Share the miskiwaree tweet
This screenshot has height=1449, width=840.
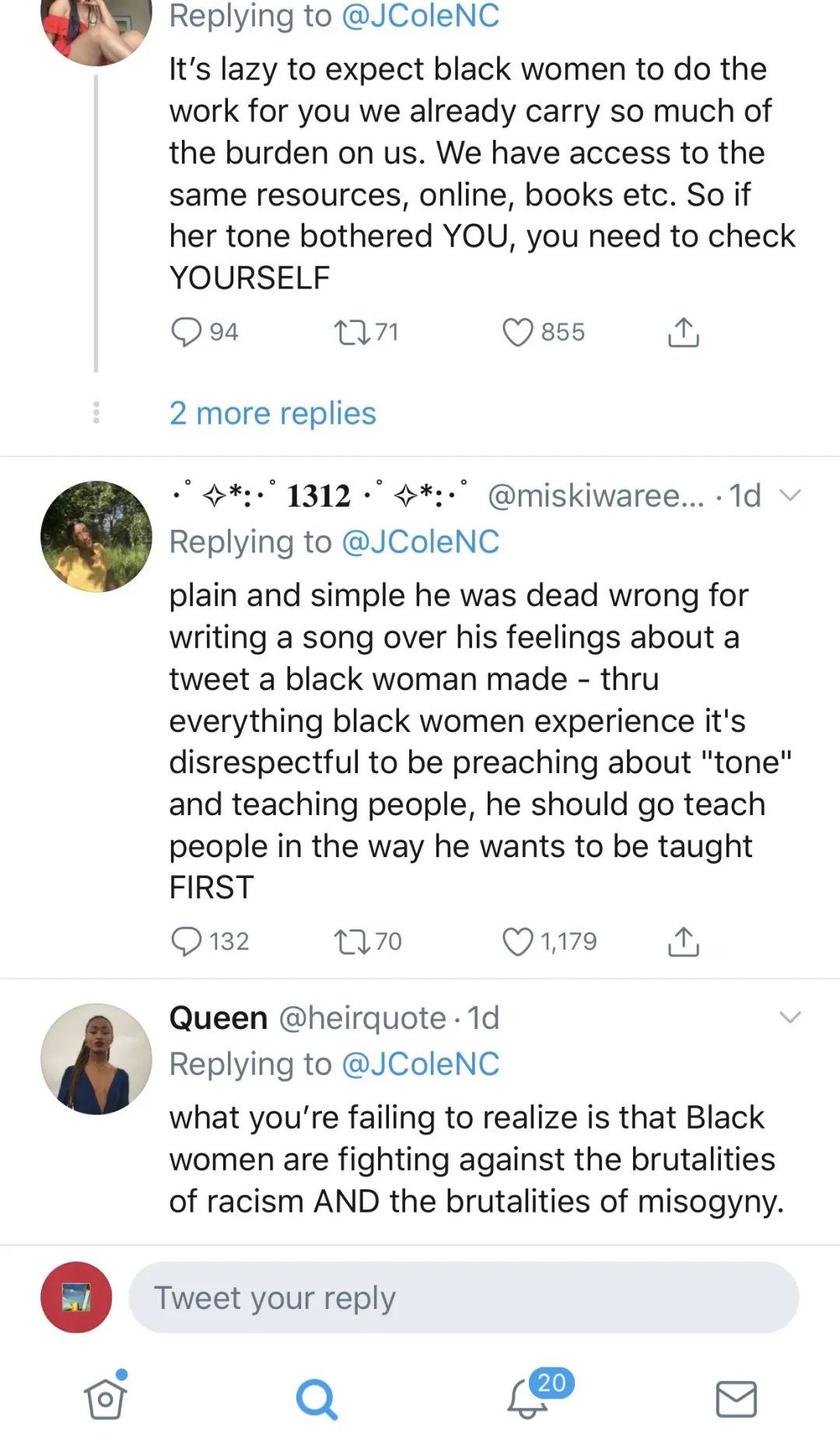click(x=683, y=941)
